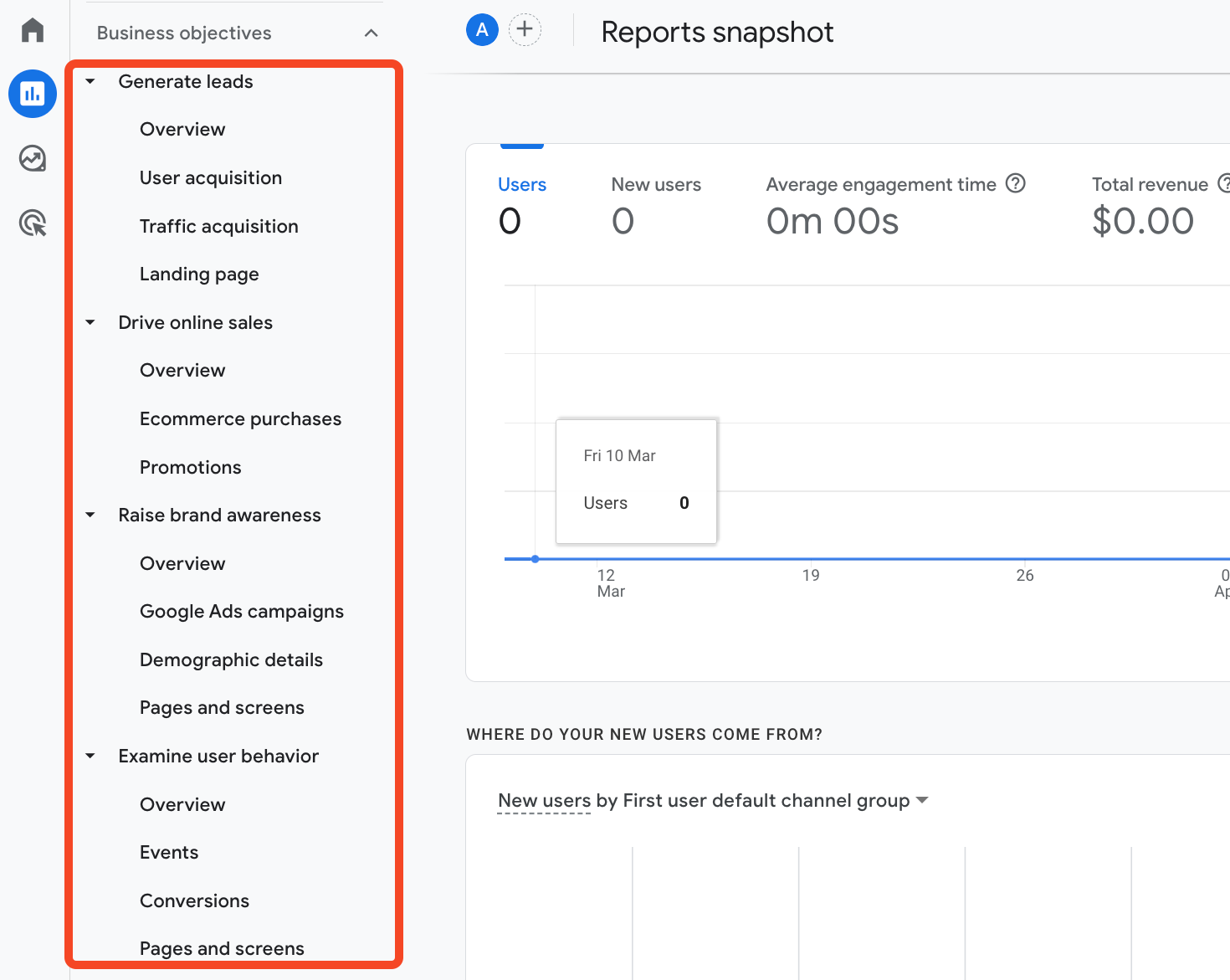The image size is (1230, 980).
Task: Add comparison with the plus icon
Action: pos(525,30)
